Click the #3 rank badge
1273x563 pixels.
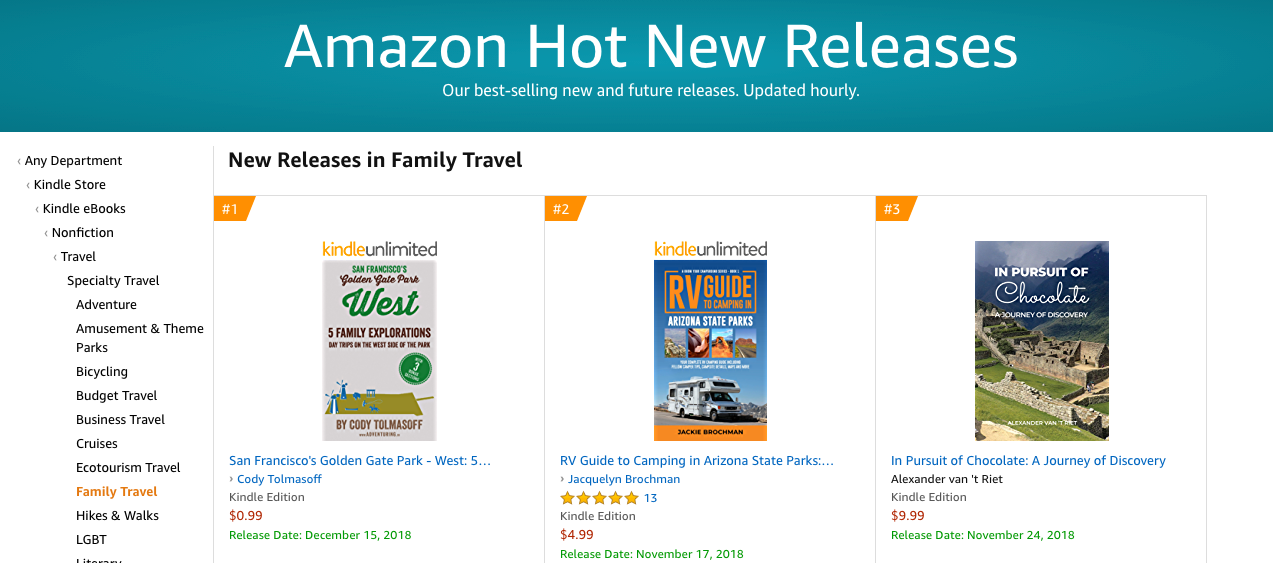(x=893, y=209)
